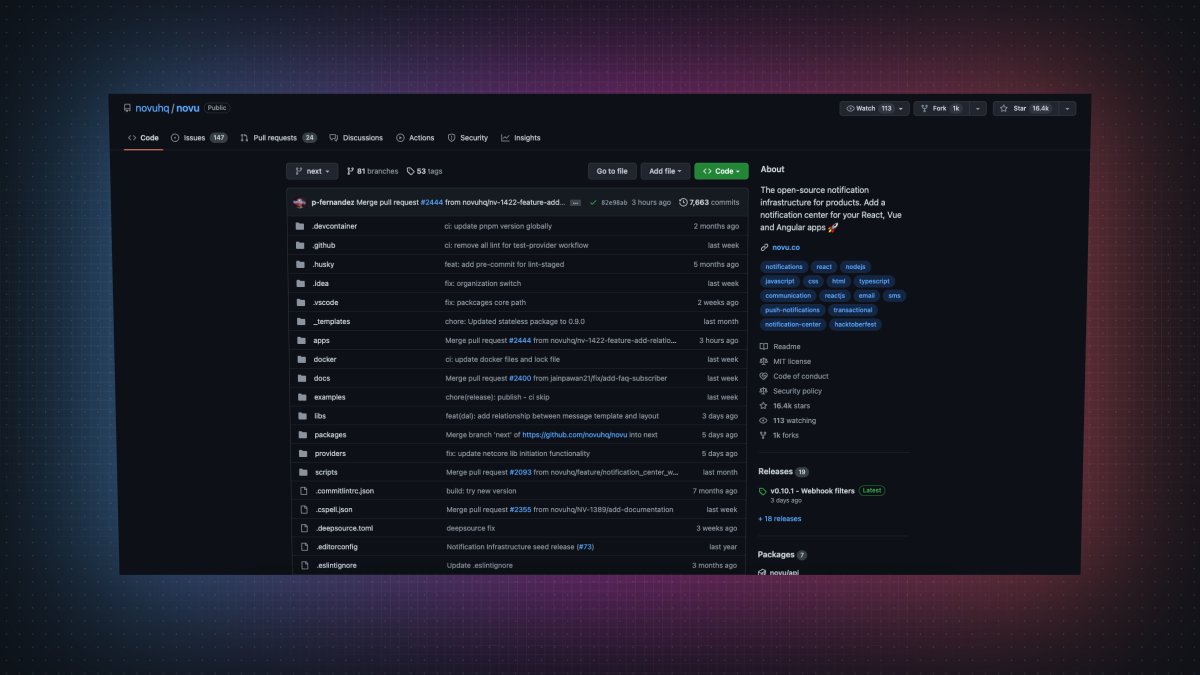The width and height of the screenshot is (1200, 675).
Task: Click the eye icon on the Watch button
Action: [852, 108]
